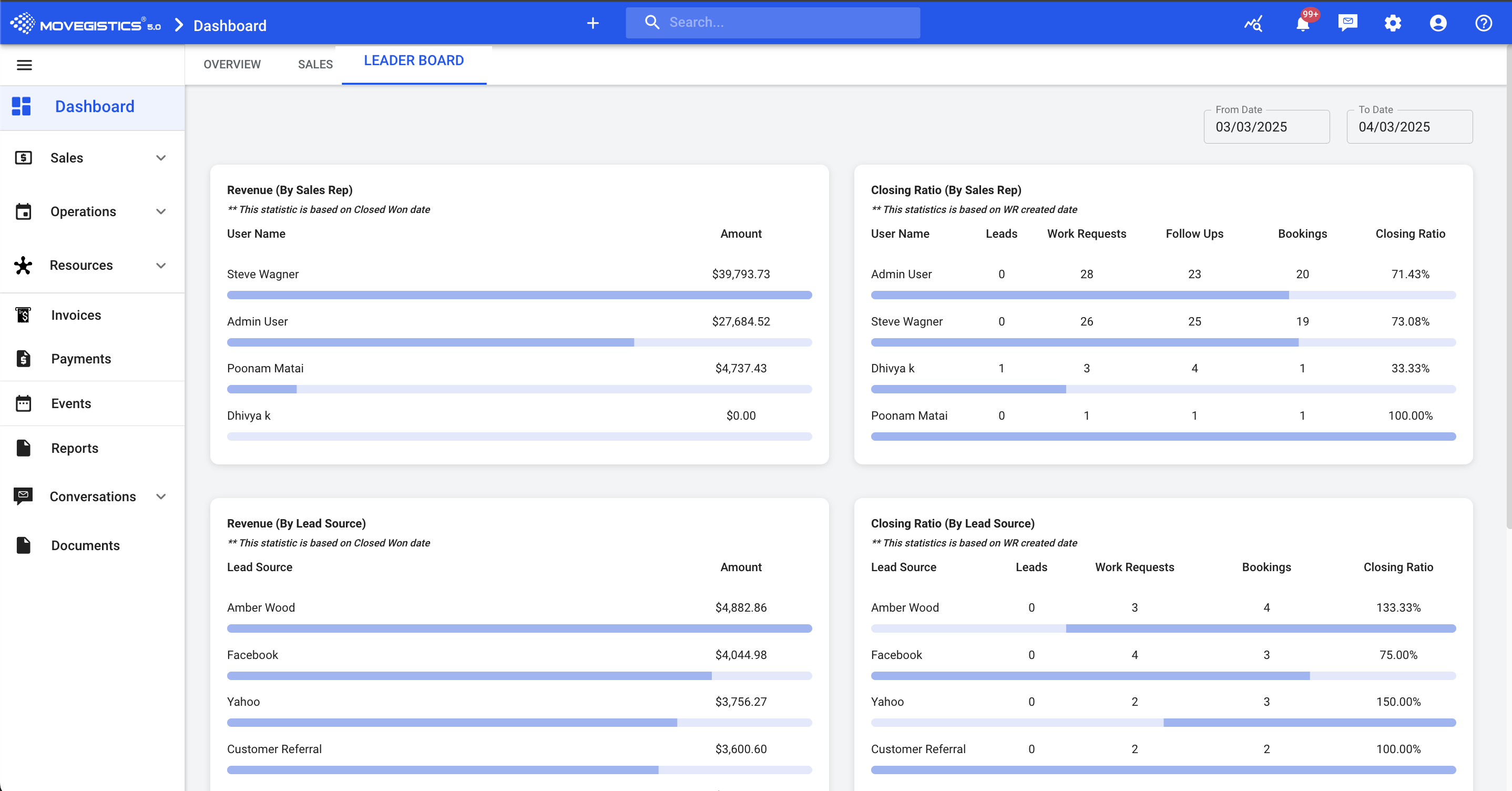
Task: Switch to the Sales tab
Action: pyautogui.click(x=315, y=65)
